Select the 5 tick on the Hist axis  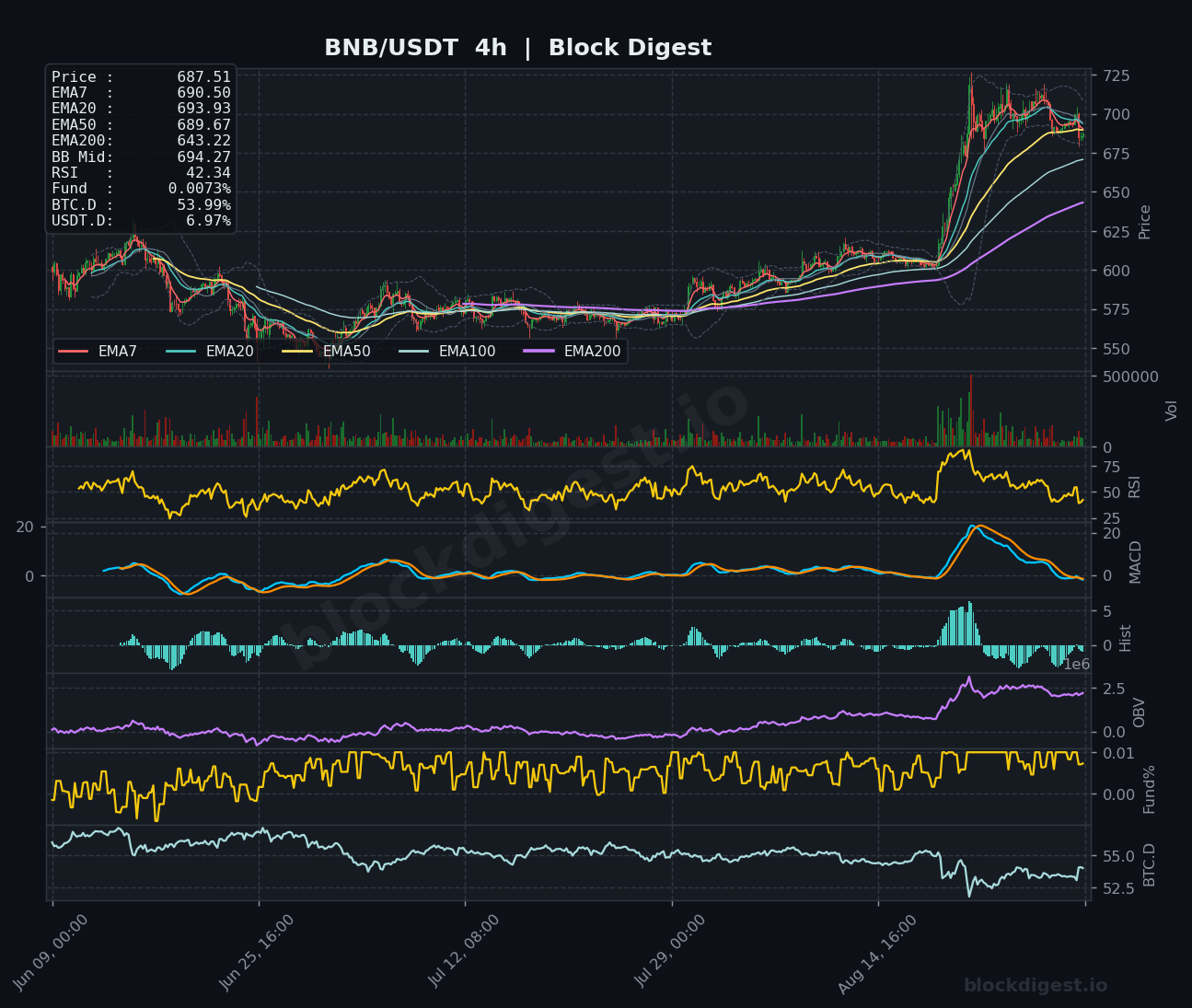click(x=1106, y=612)
